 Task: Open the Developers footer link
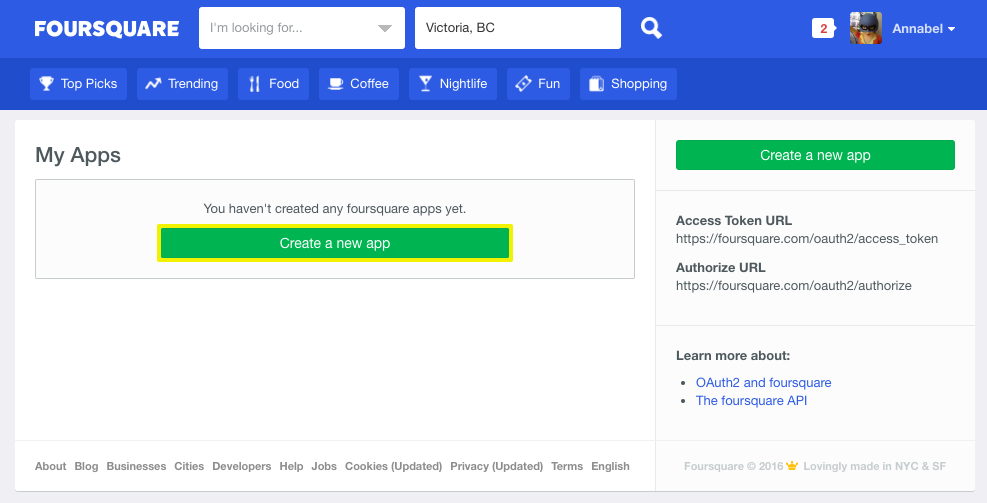(x=242, y=466)
